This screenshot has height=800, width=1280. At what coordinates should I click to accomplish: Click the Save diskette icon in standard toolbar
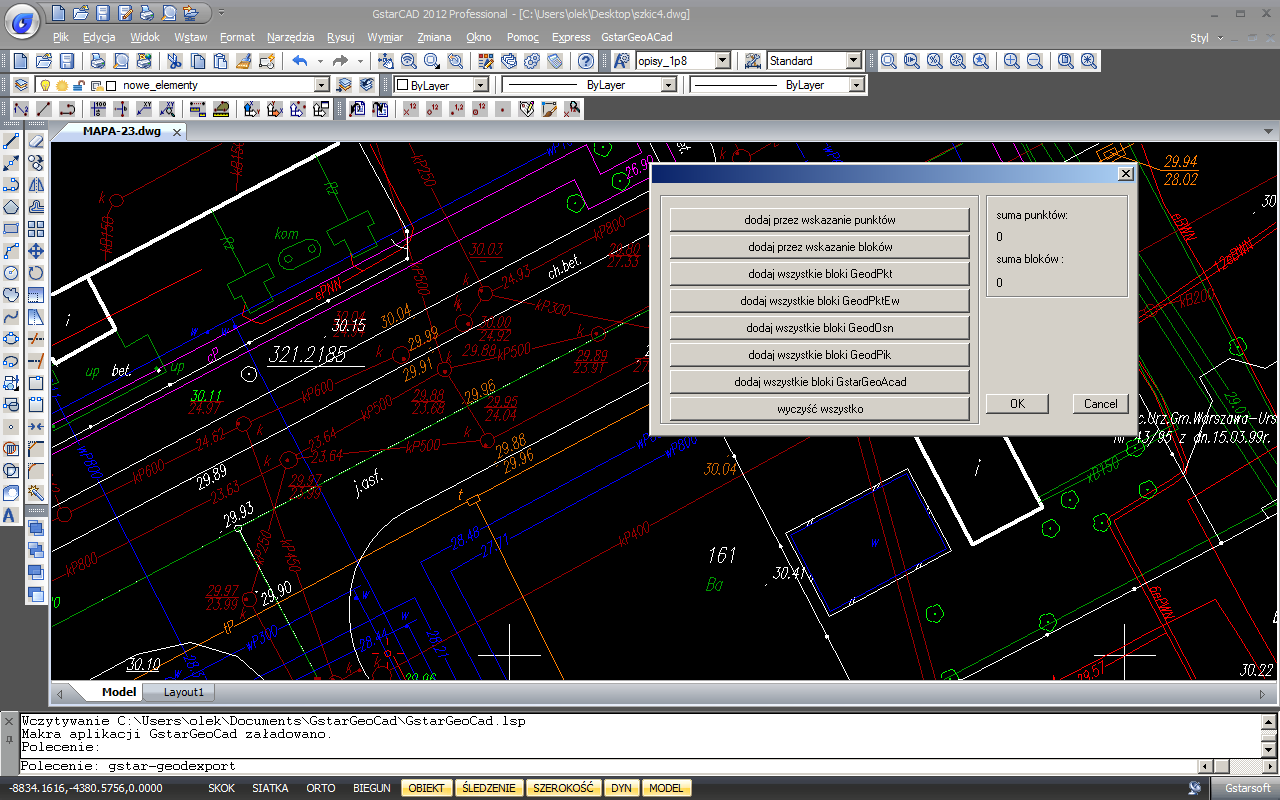(x=65, y=61)
